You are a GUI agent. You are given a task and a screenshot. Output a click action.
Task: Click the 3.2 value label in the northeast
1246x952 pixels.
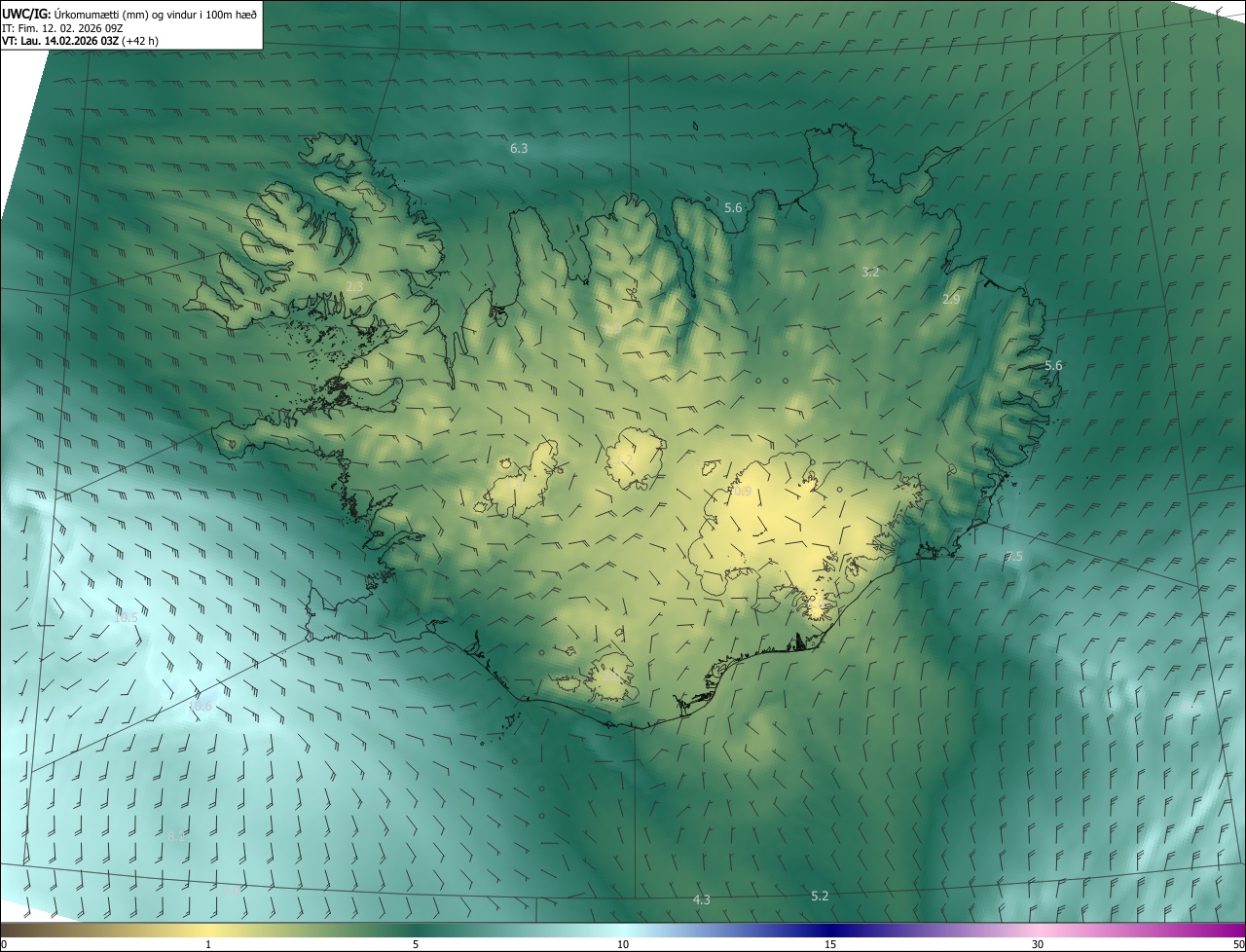click(x=870, y=273)
